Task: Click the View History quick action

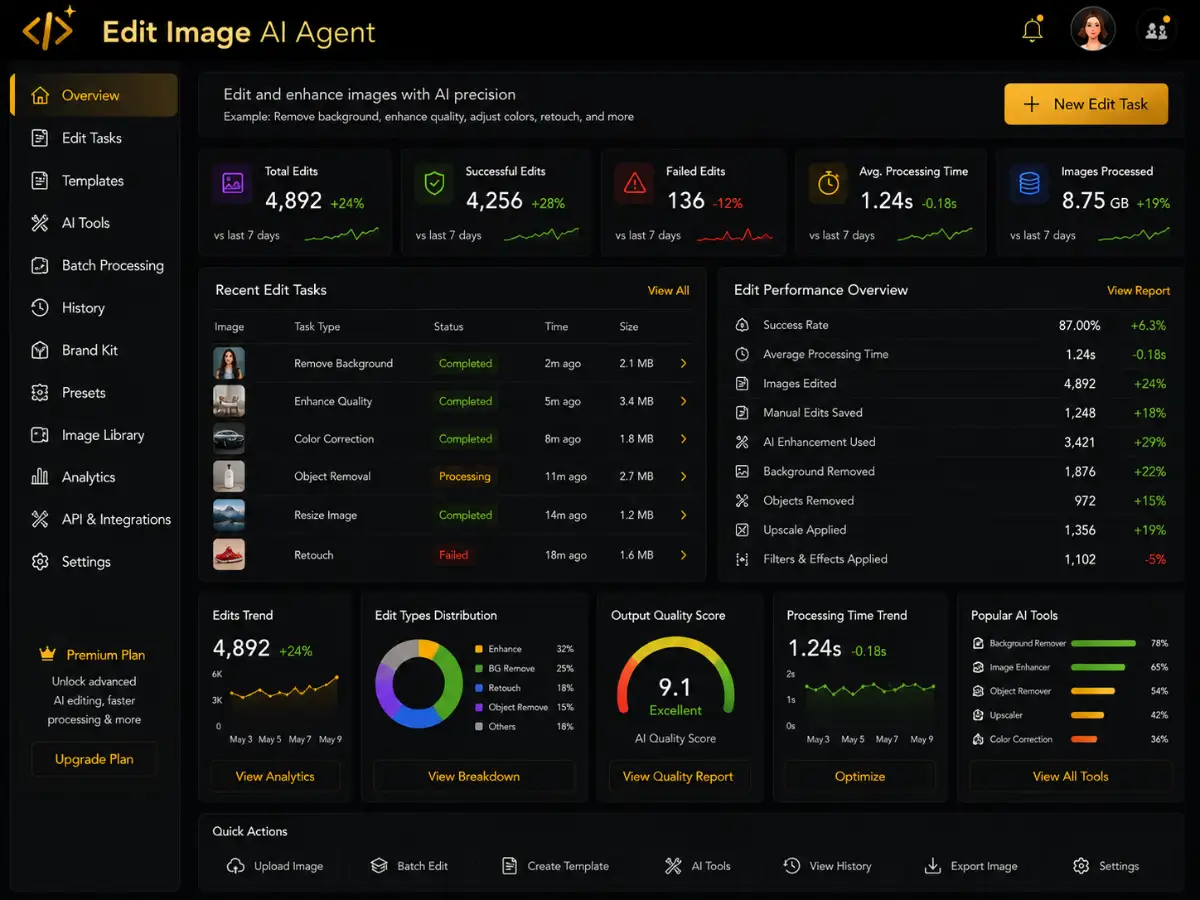Action: click(x=827, y=866)
